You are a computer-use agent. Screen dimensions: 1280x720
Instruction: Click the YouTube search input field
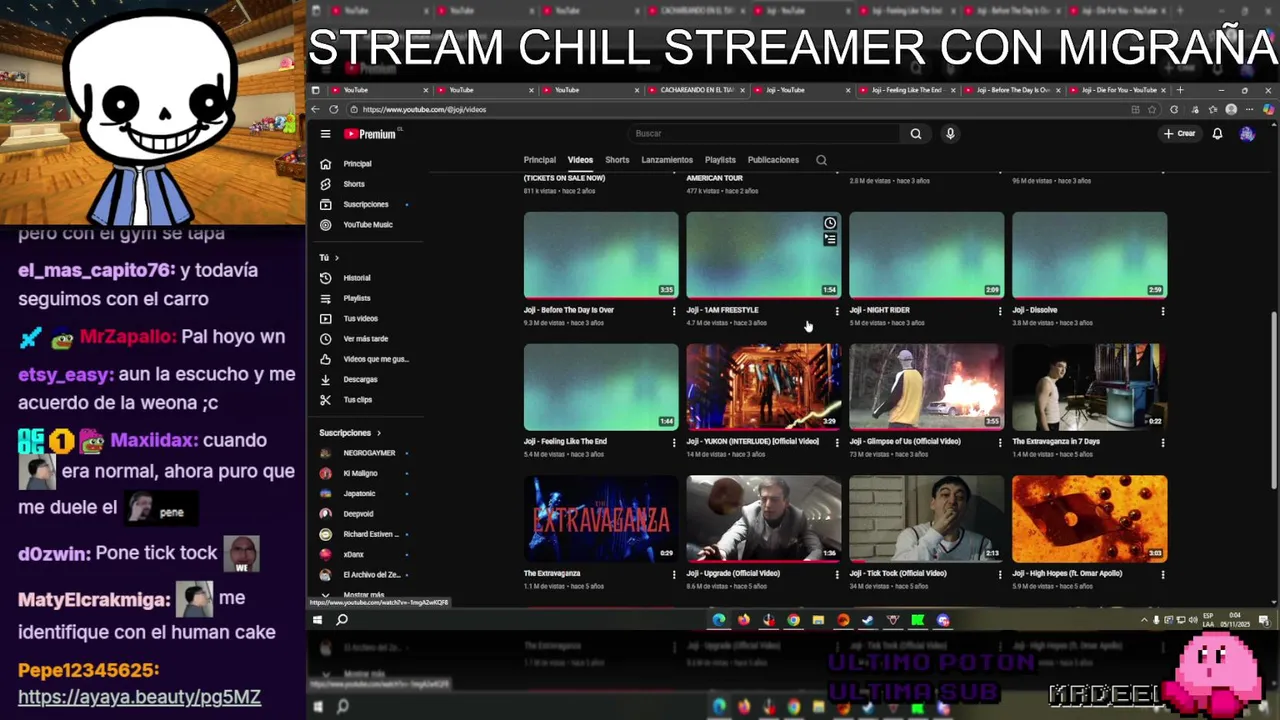[x=765, y=134]
